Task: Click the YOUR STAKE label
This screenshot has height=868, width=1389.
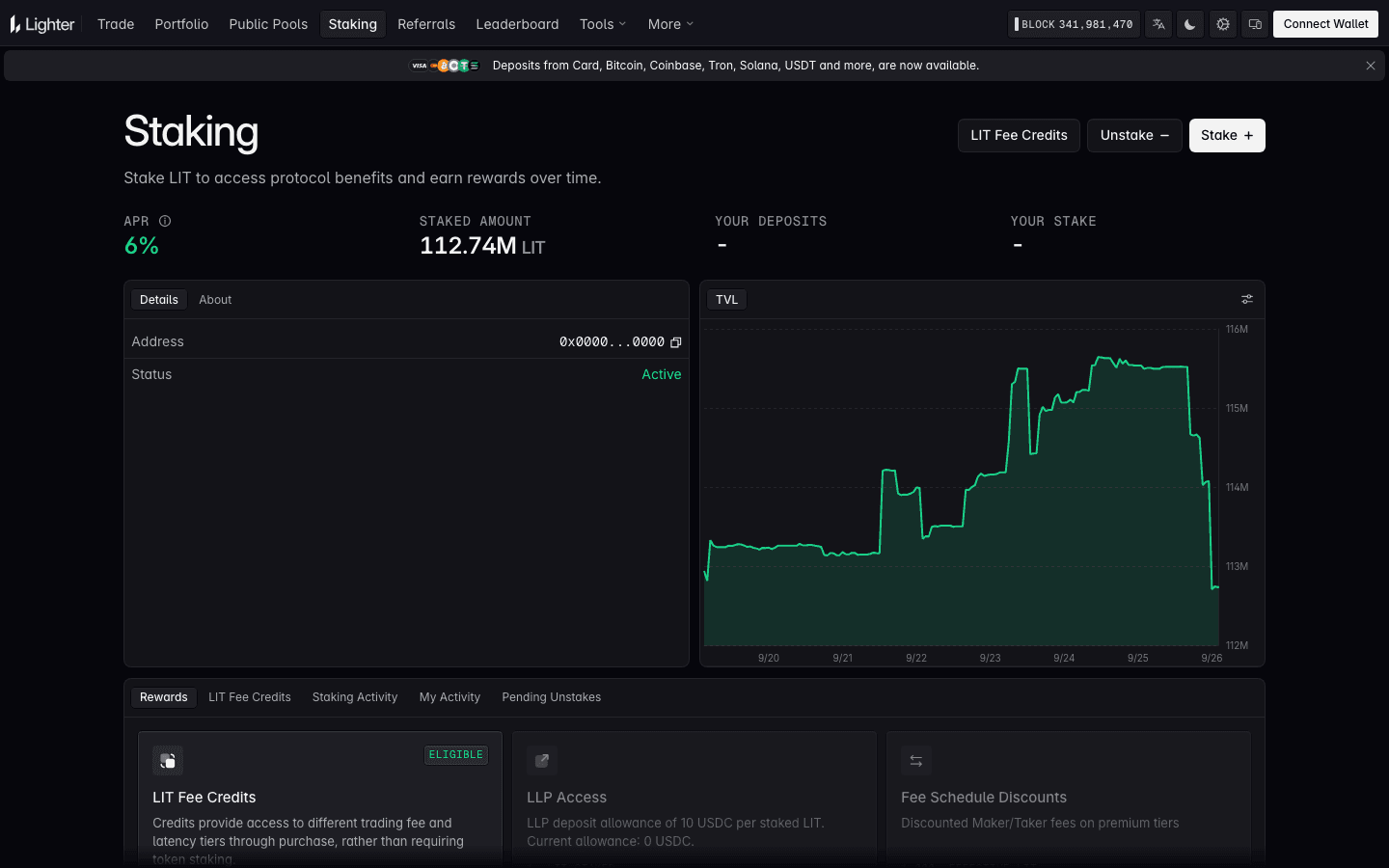Action: tap(1053, 222)
